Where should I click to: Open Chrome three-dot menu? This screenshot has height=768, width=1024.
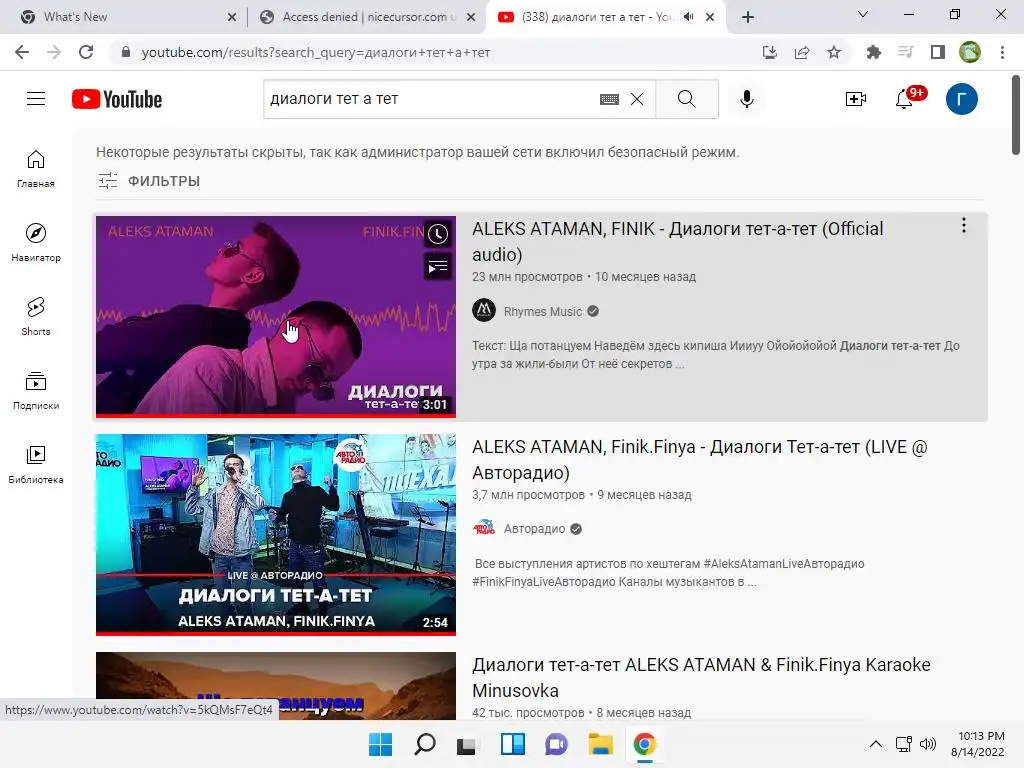tap(1002, 52)
